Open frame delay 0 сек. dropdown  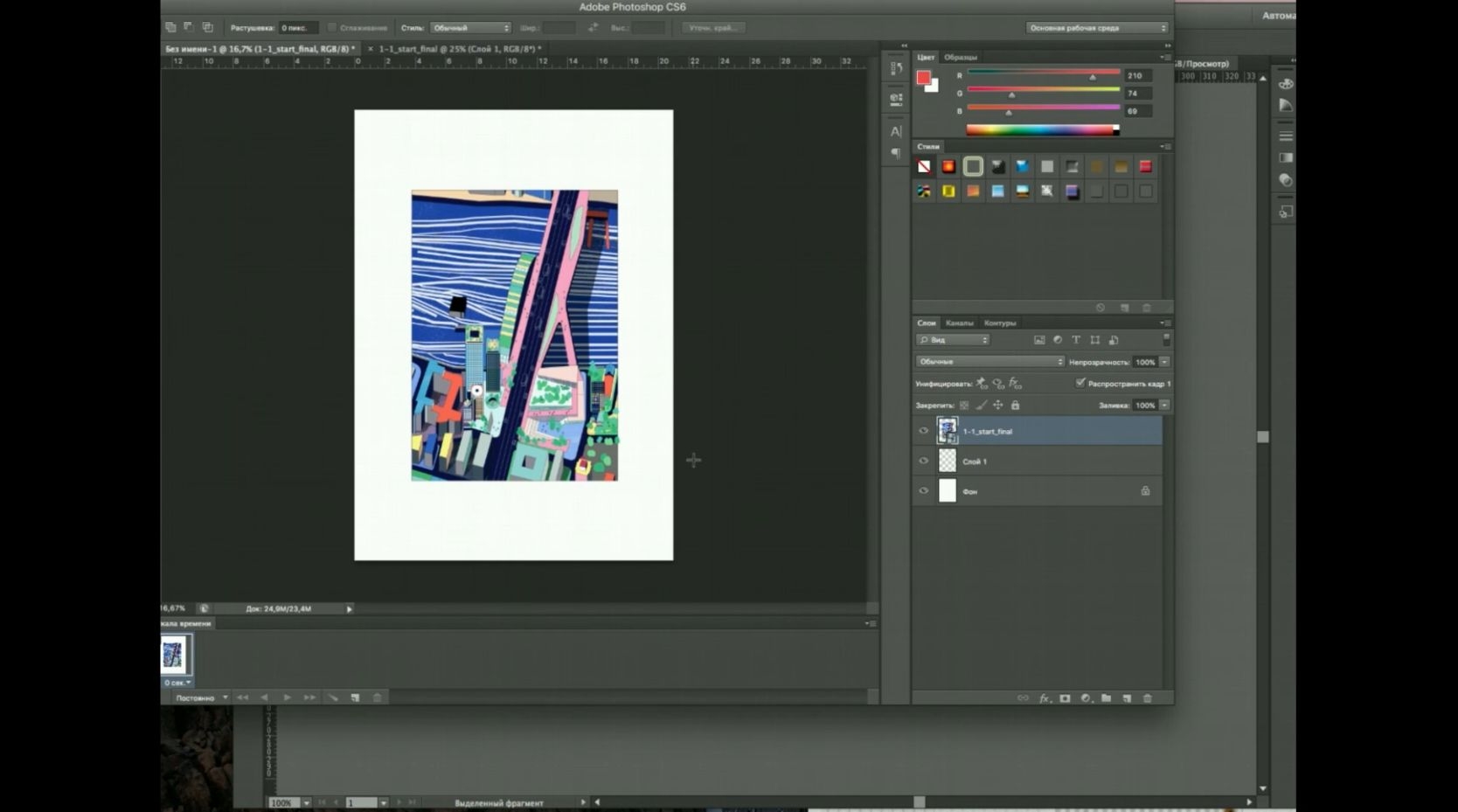tap(177, 683)
